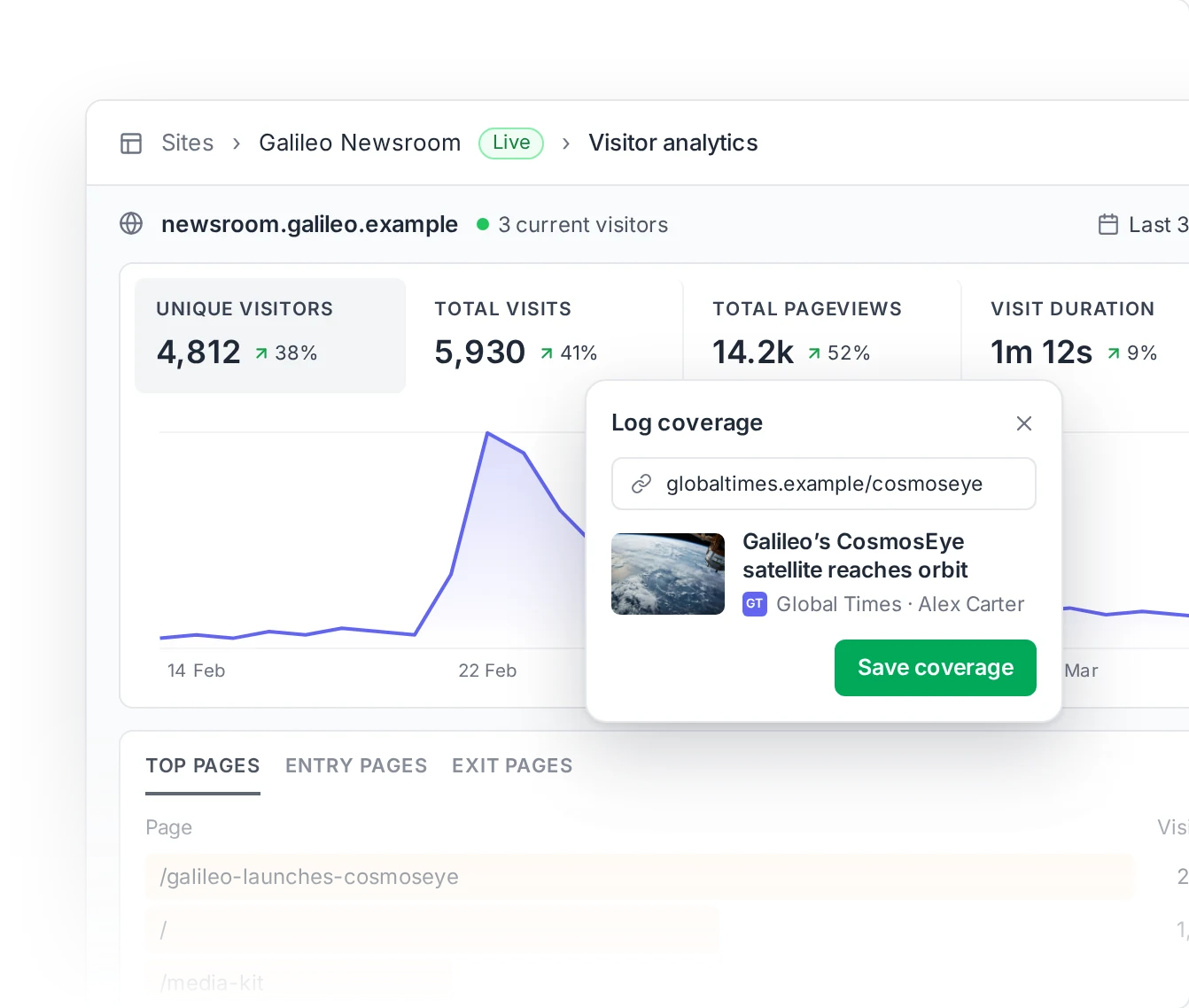Click the Log coverage dialog title

pos(687,423)
